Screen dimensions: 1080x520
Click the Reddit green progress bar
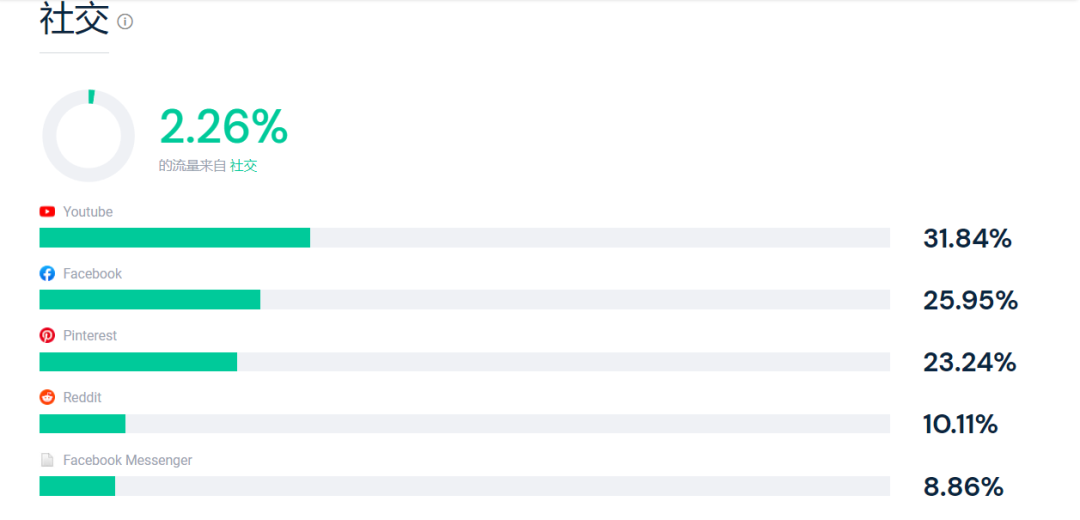click(83, 424)
